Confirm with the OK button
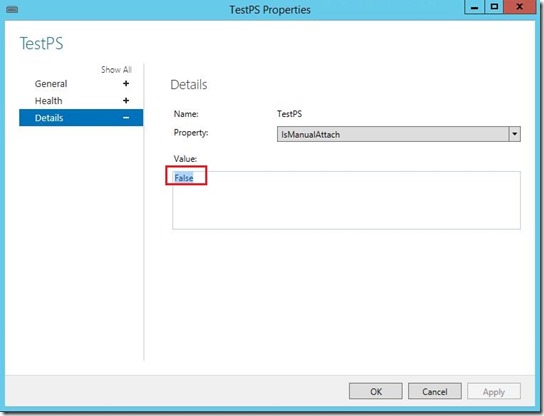The width and height of the screenshot is (544, 416). click(x=376, y=391)
